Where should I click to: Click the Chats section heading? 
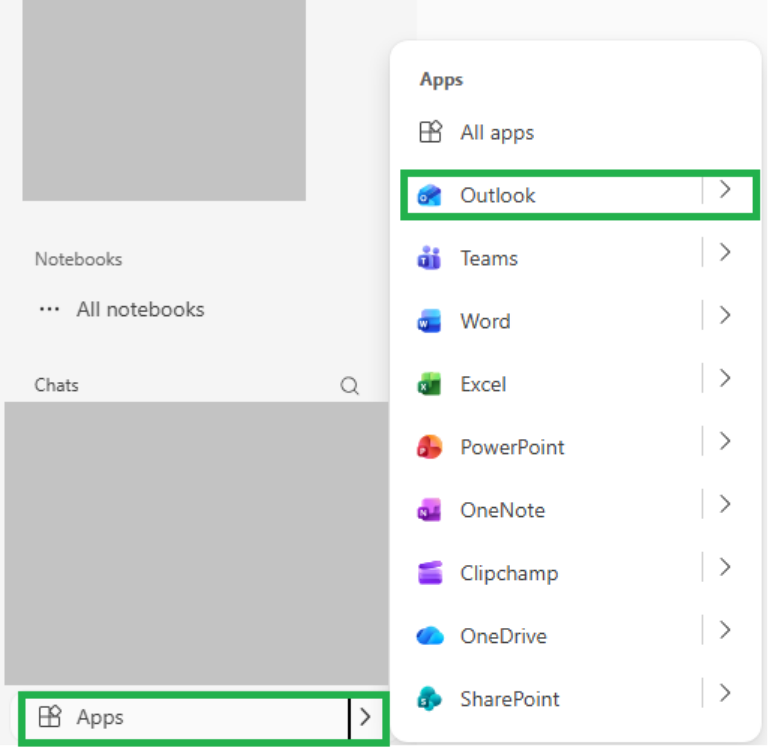(56, 385)
